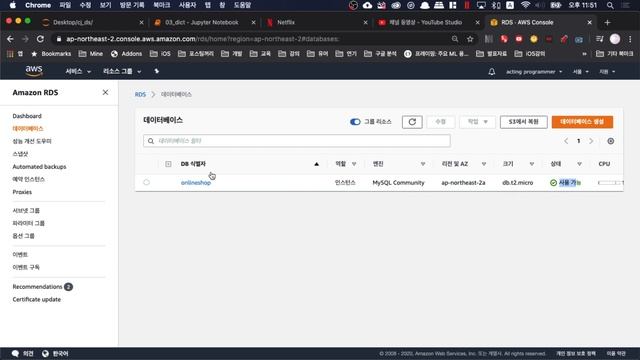This screenshot has width=640, height=360.
Task: Open Automated backups in sidebar
Action: (x=39, y=167)
